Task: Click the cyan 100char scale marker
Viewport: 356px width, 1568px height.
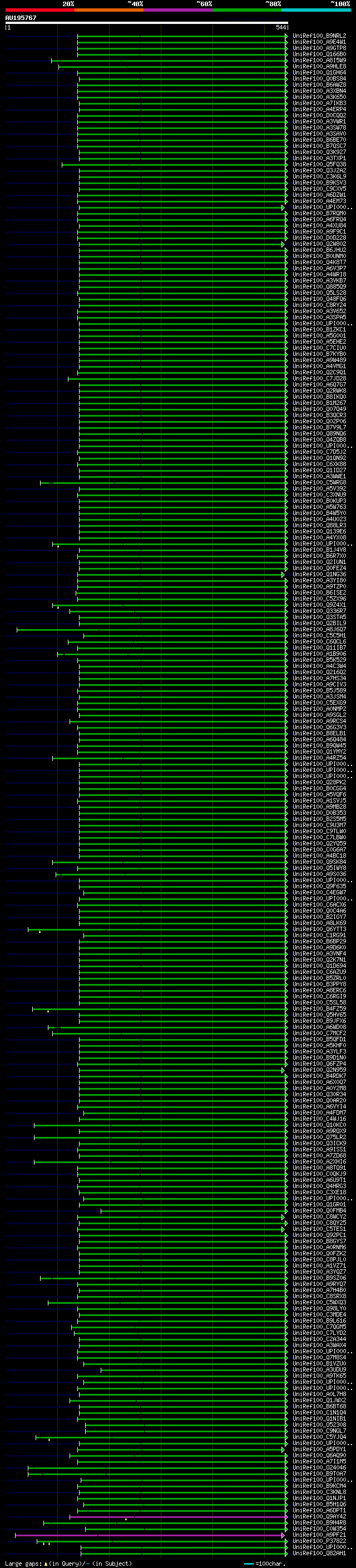Action: coord(248,1564)
